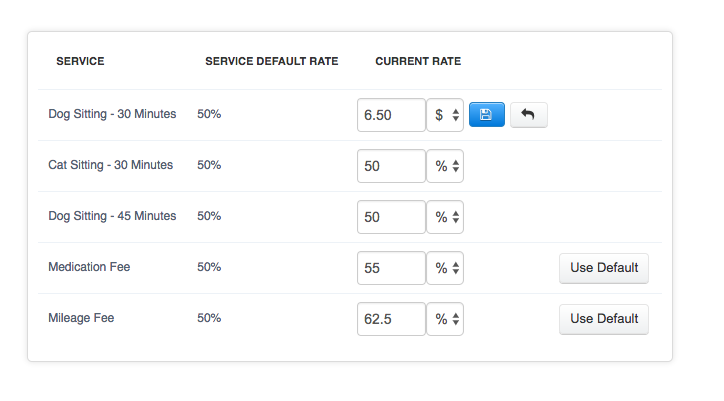This screenshot has width=724, height=401.
Task: Click the Service Default Rate column header
Action: pos(272,61)
